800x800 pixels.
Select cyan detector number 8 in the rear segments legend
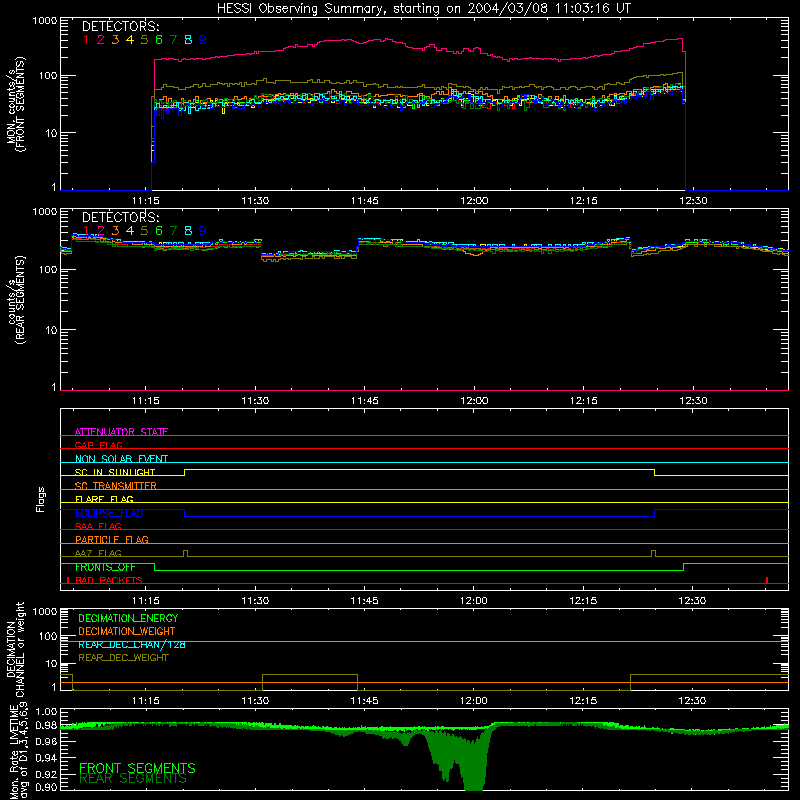pos(188,231)
